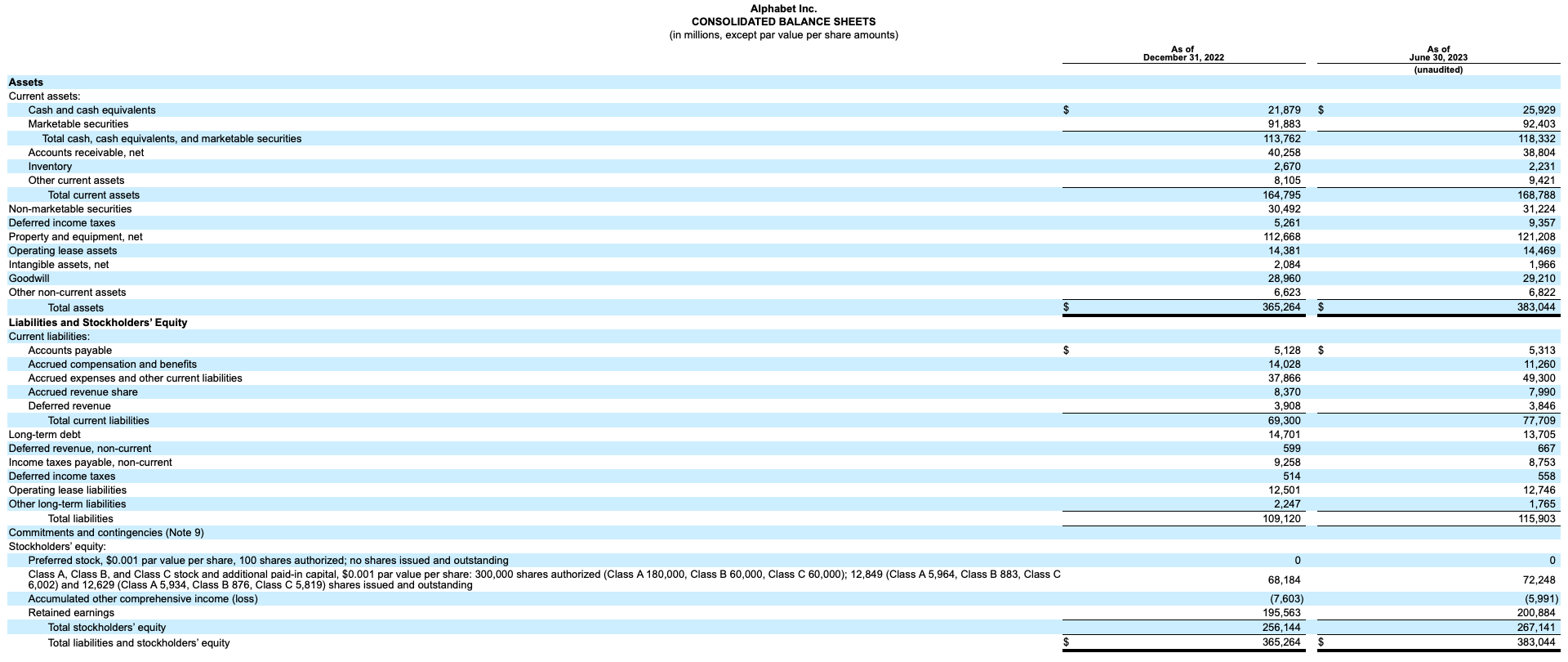This screenshot has width=1568, height=662.
Task: Click accounts receivable value 38,804
Action: tap(1539, 153)
